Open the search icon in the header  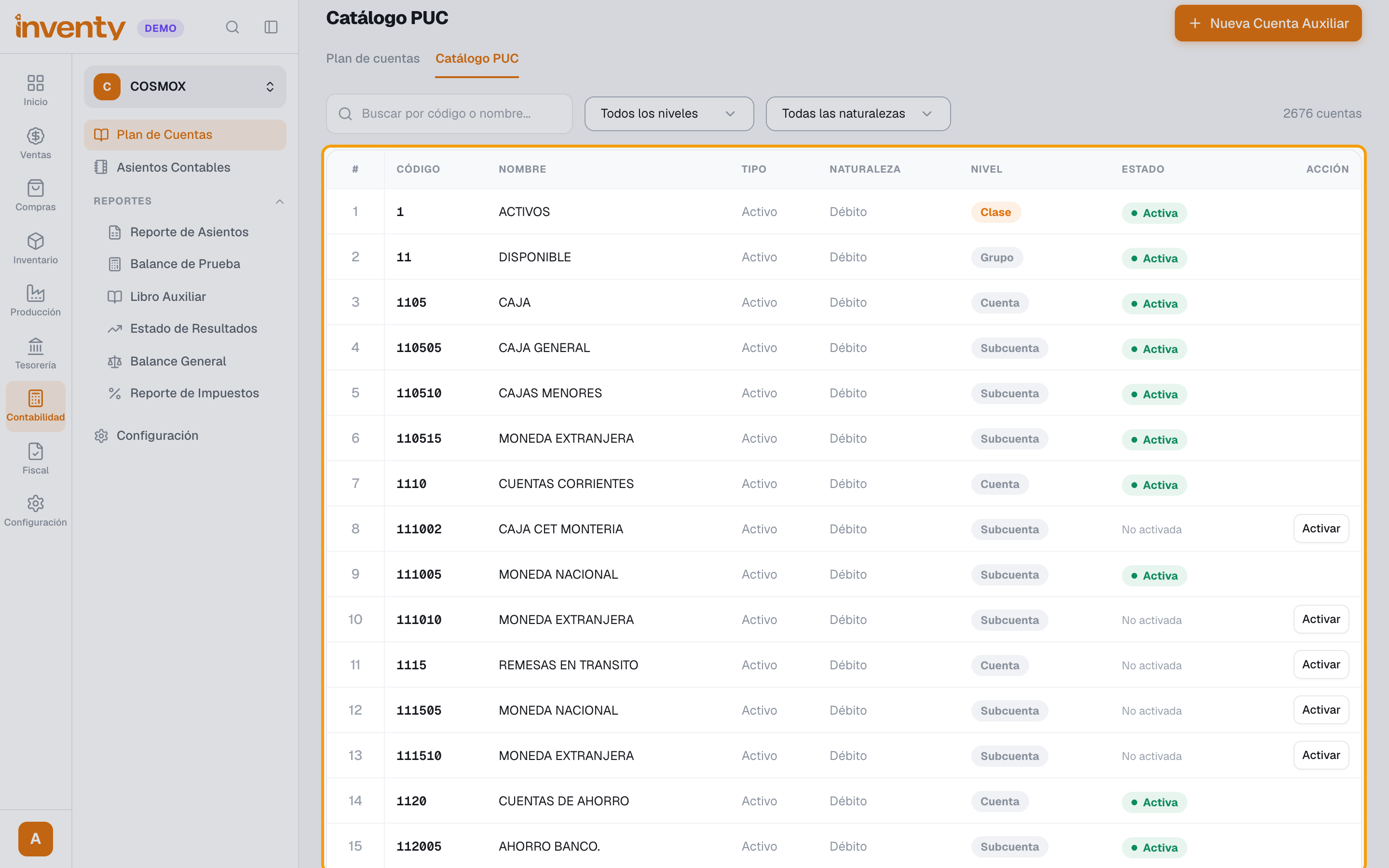point(232,27)
